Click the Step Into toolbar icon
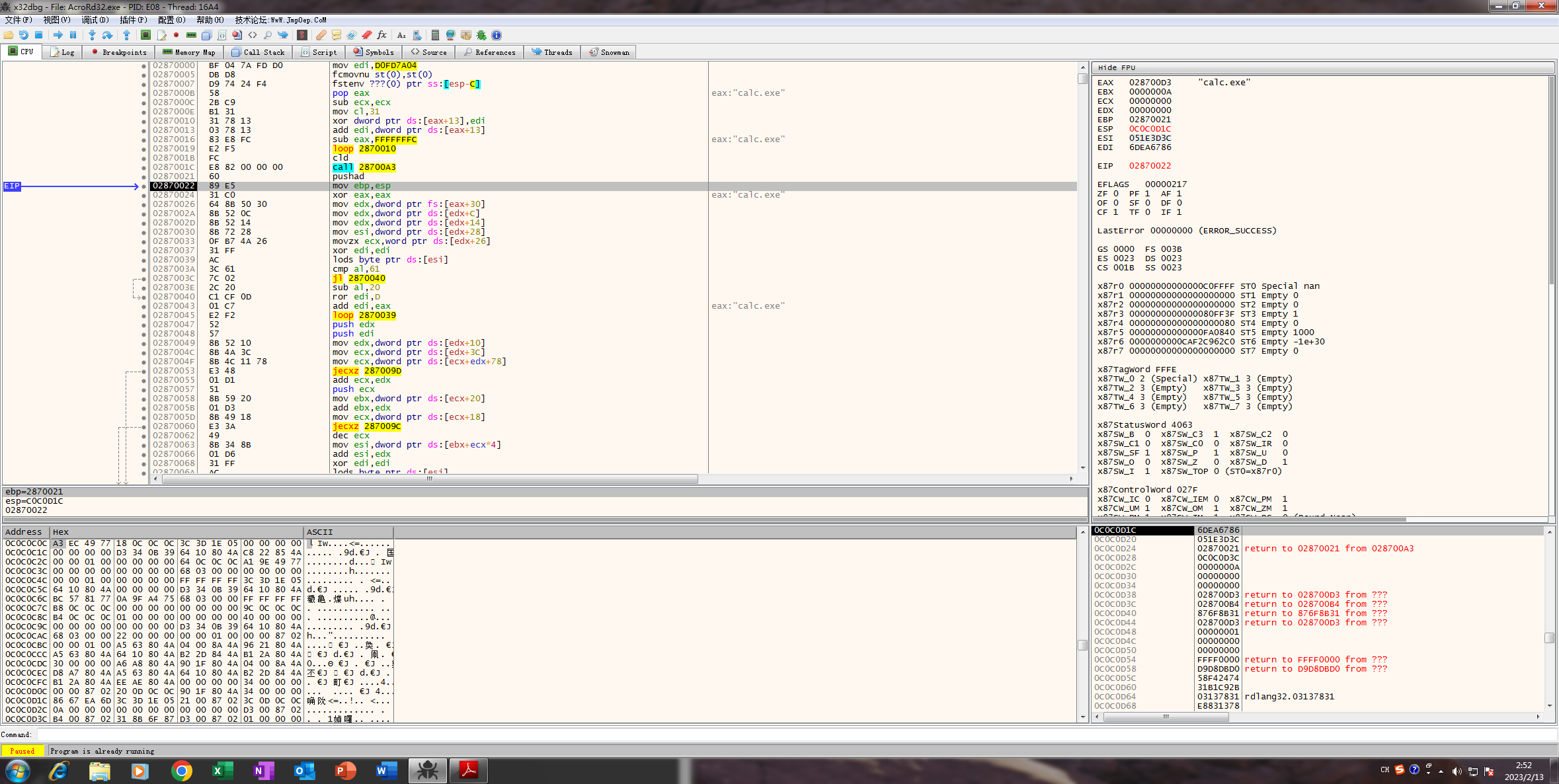 92,35
